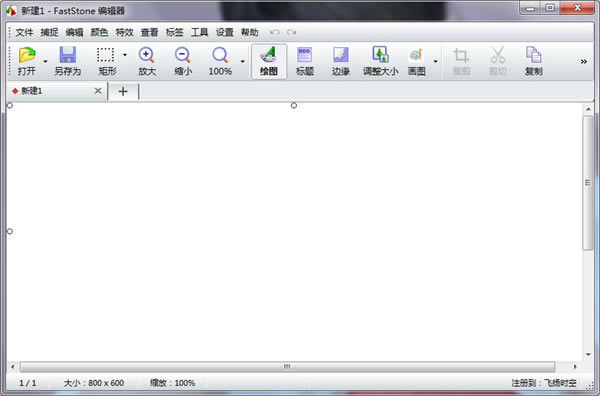Click the 标题 caption icon
The height and width of the screenshot is (396, 600).
pyautogui.click(x=305, y=55)
